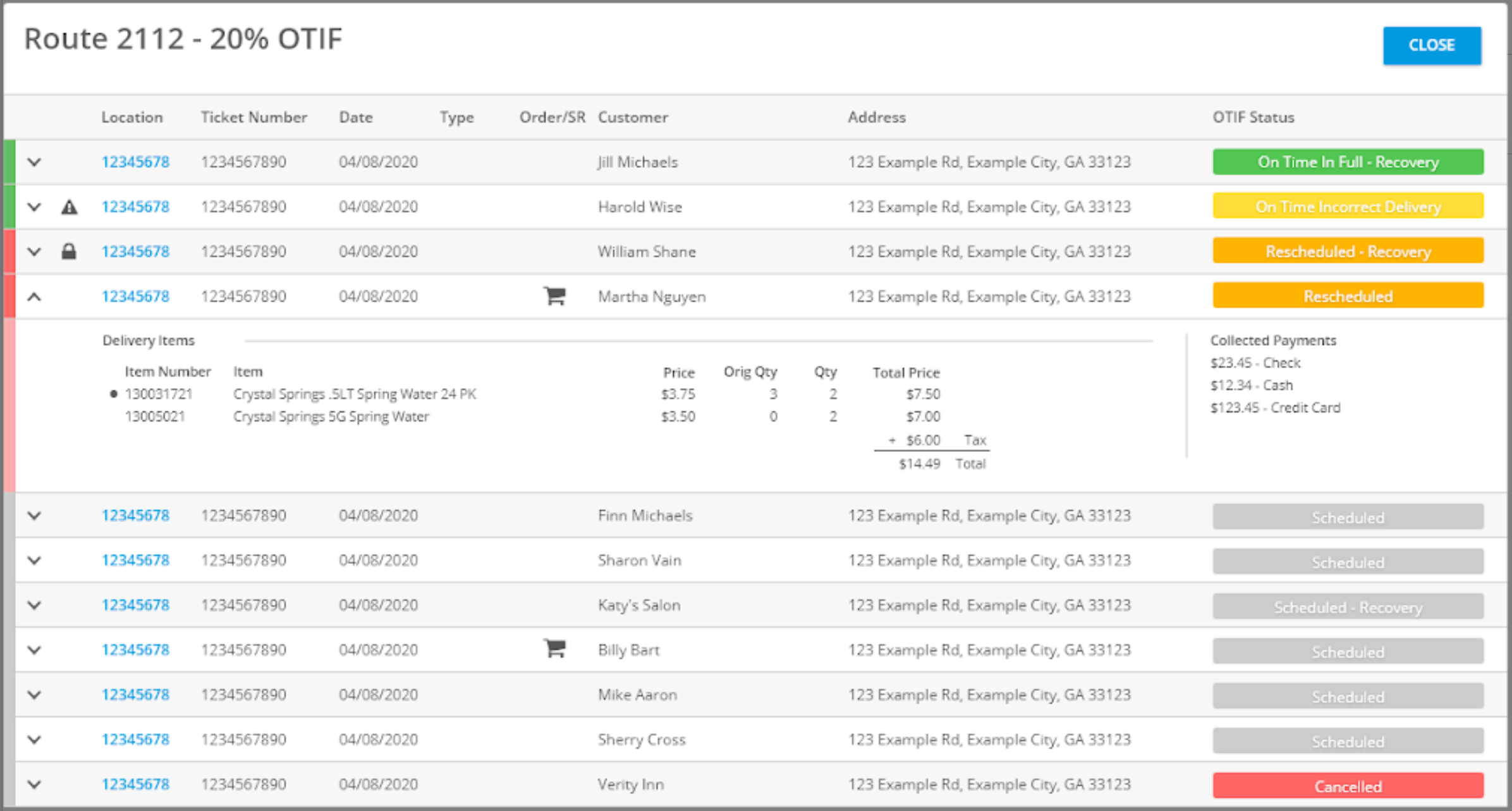Viewport: 1512px width, 811px height.
Task: Collapse the Martha Nguyen row details
Action: coord(35,296)
